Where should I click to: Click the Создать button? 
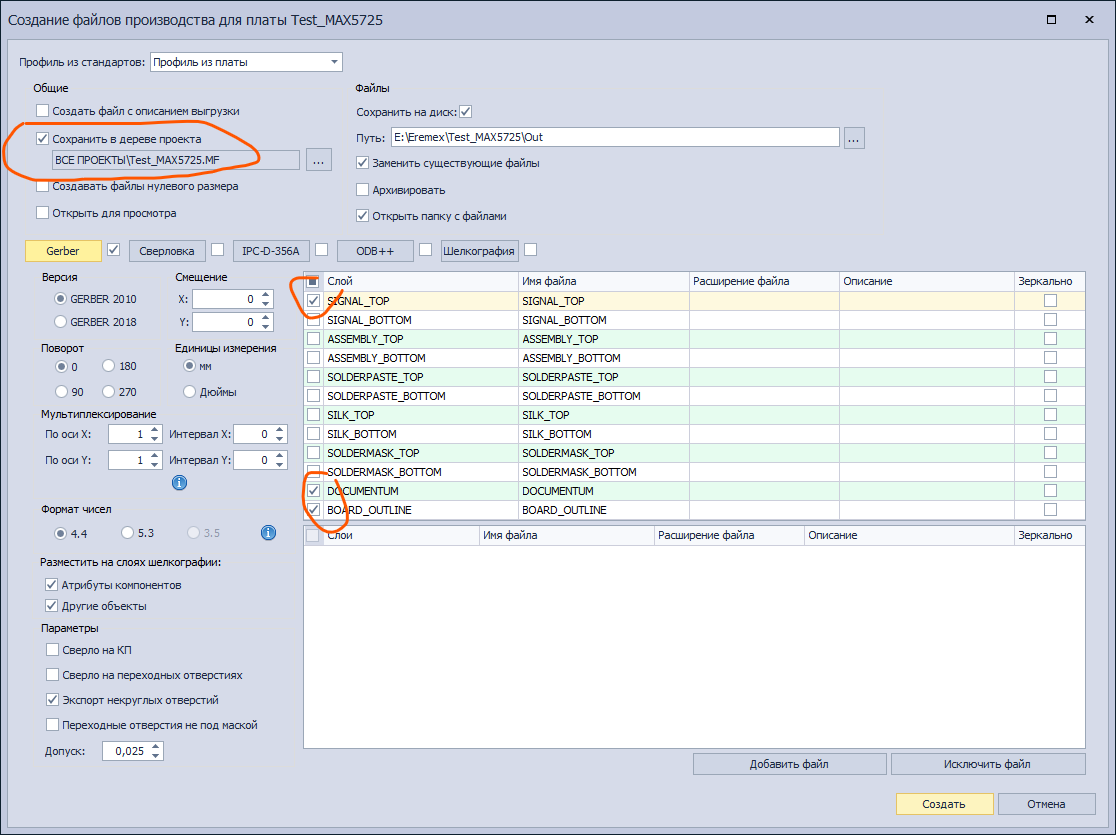click(943, 804)
